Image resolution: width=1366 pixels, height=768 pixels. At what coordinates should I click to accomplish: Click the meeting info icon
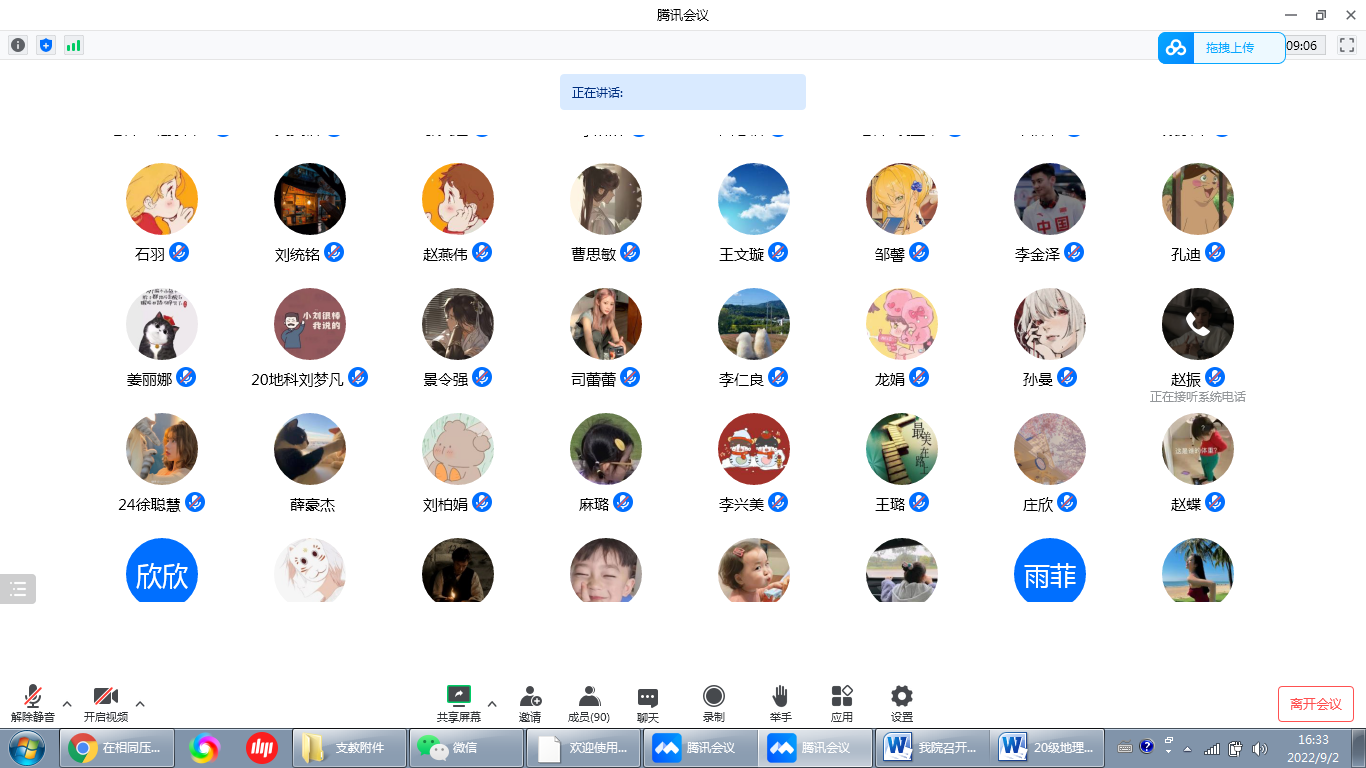point(18,45)
